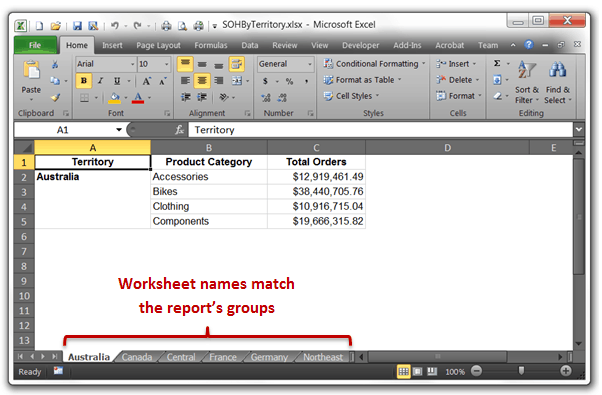
Task: Click the Decrease Font Size icon
Action: tap(163, 81)
